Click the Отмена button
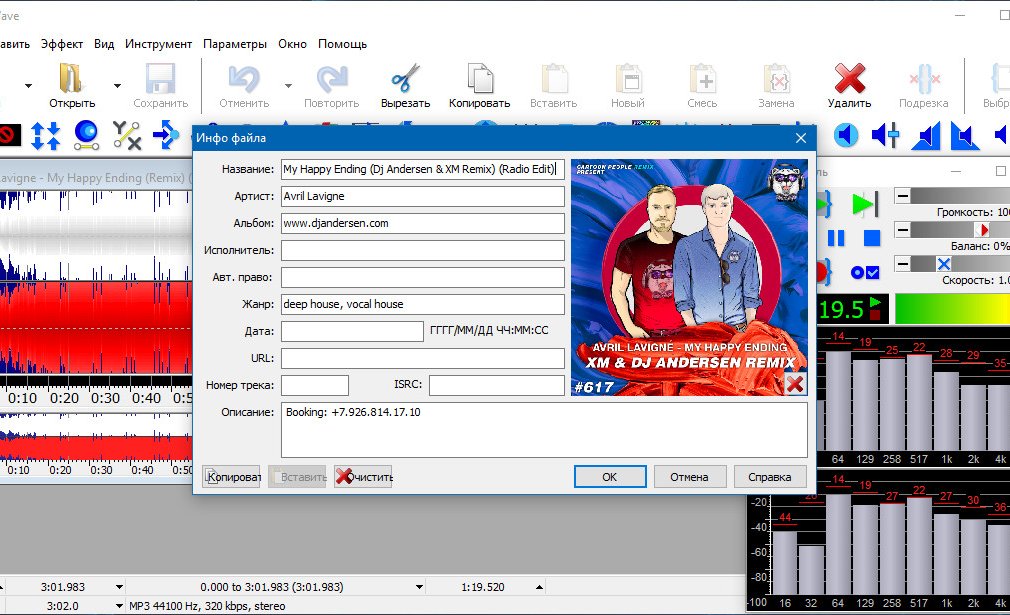Image resolution: width=1010 pixels, height=615 pixels. pyautogui.click(x=689, y=477)
